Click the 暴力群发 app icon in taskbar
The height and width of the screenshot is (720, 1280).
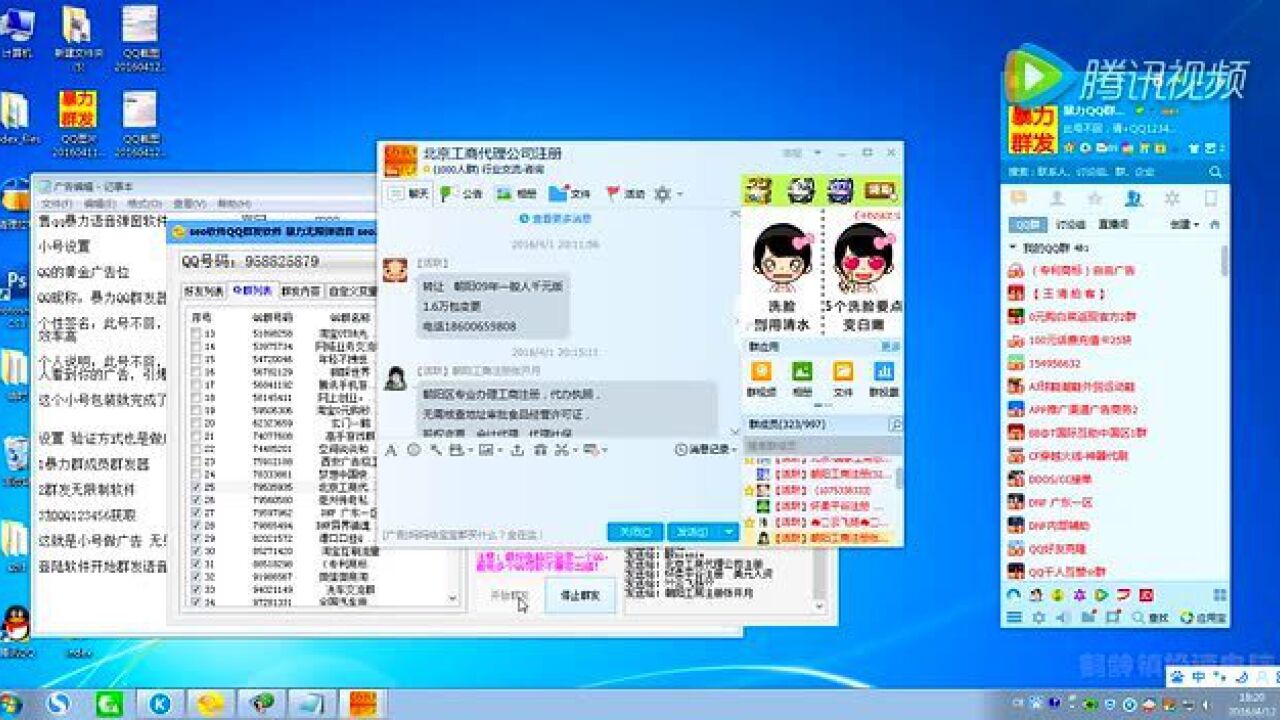(361, 704)
